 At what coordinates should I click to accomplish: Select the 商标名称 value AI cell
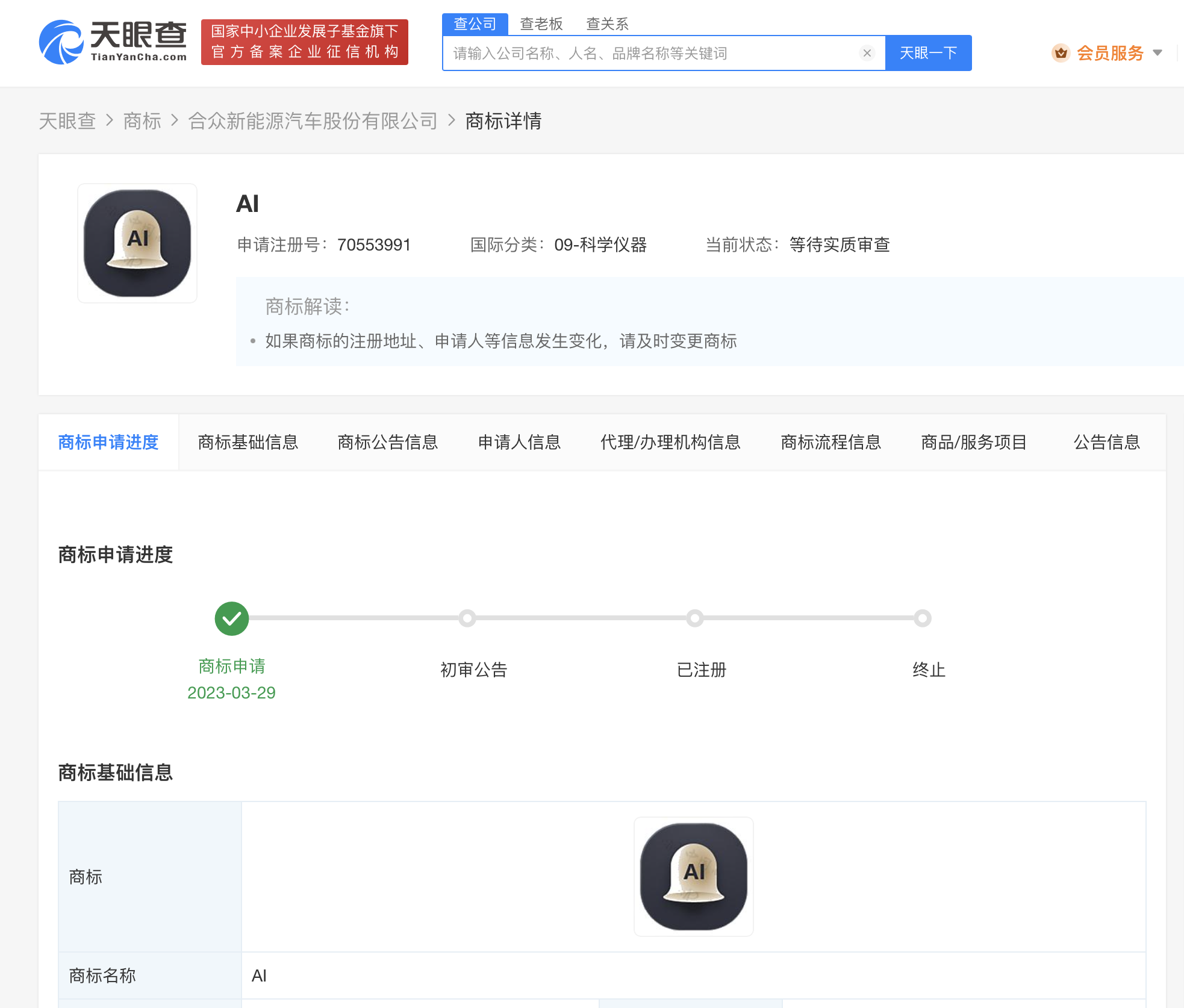(693, 975)
